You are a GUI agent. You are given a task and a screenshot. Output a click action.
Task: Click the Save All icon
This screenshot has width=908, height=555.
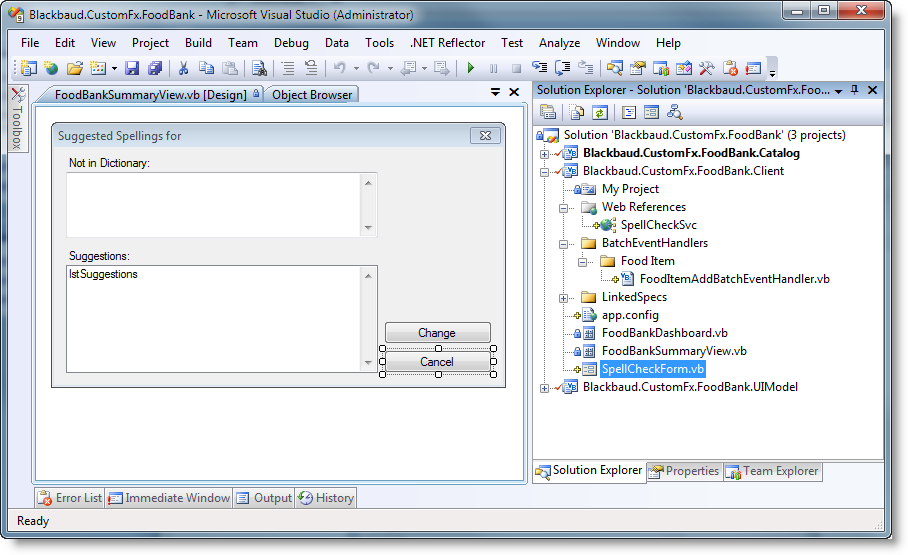pos(155,68)
